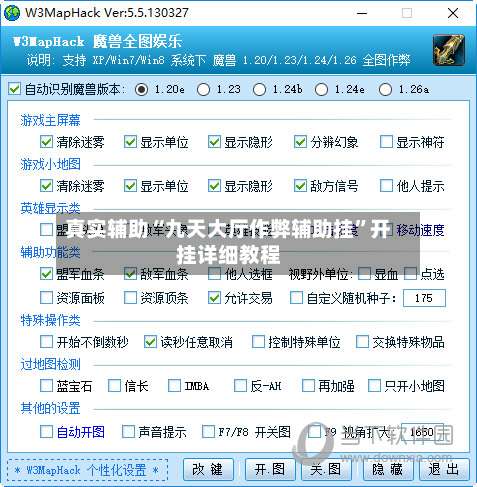
Task: Enable the 再加强 checkbox
Action: pyautogui.click(x=308, y=386)
